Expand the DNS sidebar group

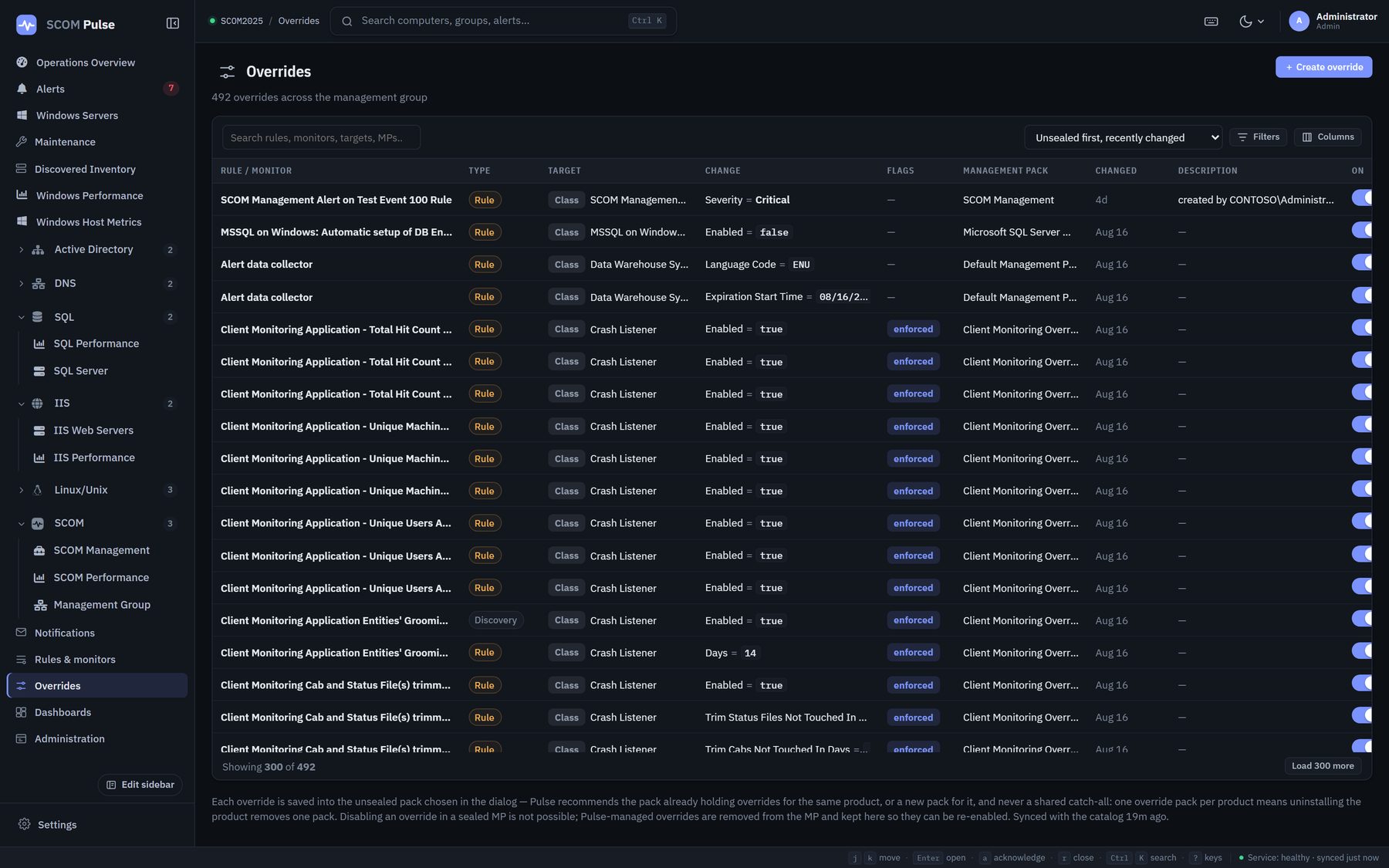pyautogui.click(x=21, y=284)
